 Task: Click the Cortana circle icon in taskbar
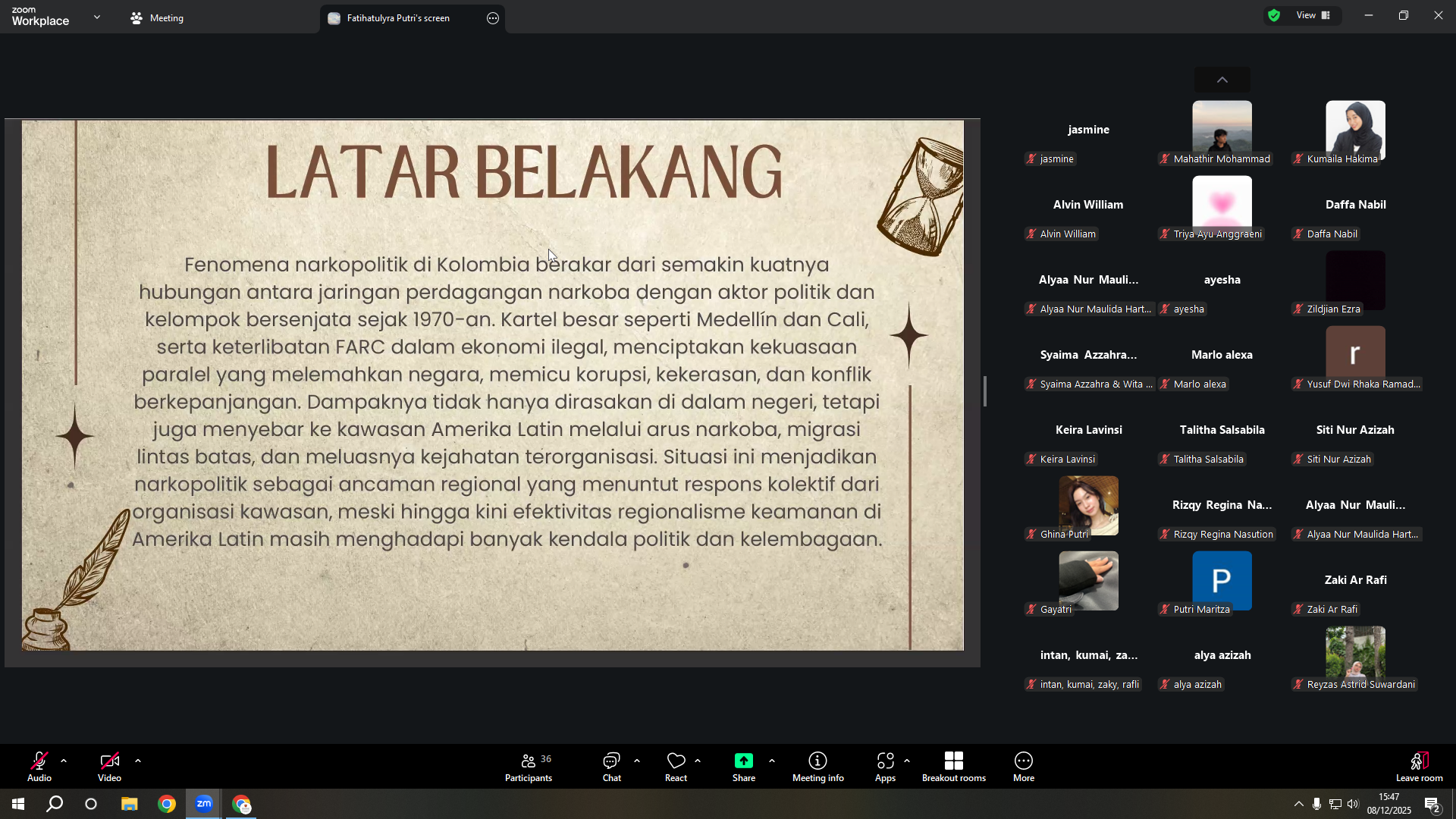(91, 804)
